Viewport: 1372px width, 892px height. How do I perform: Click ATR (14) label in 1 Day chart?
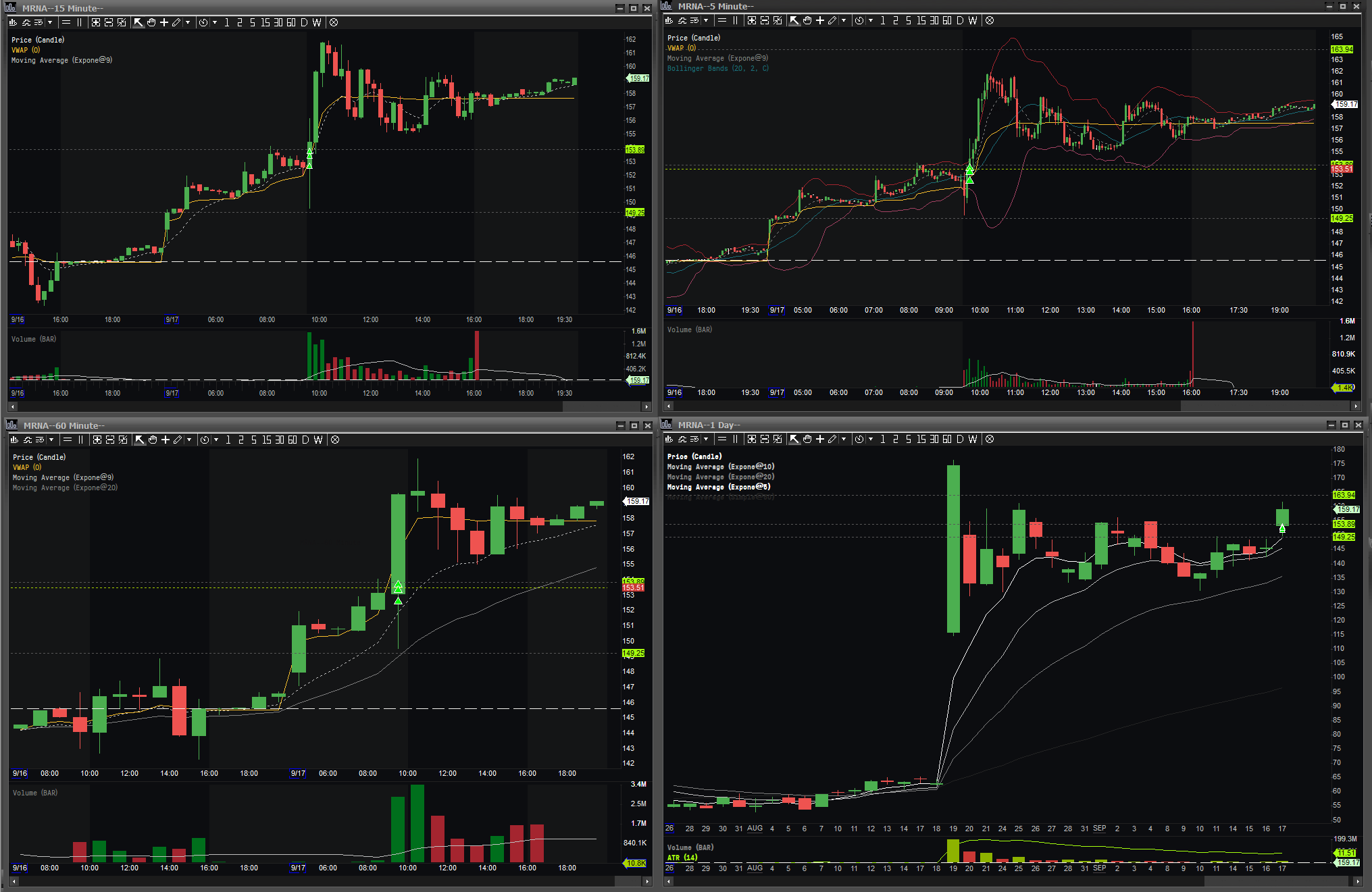pos(682,858)
